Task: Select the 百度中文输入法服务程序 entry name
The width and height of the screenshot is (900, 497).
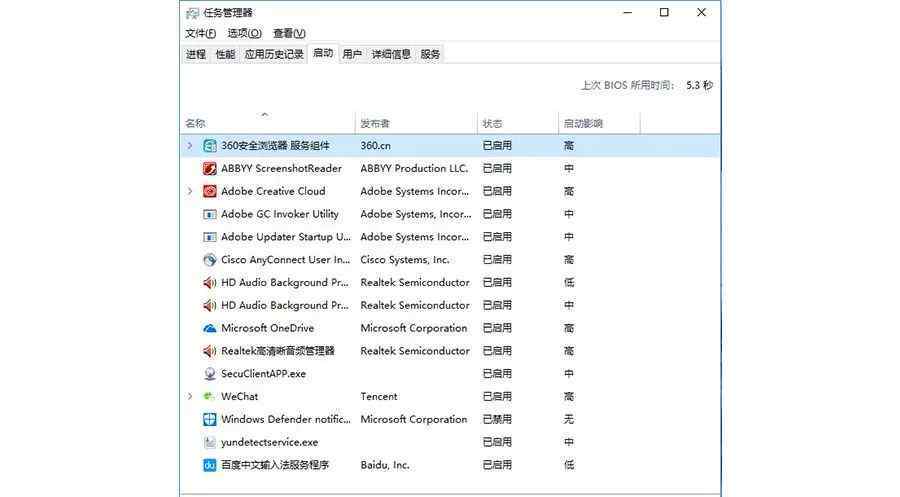Action: (275, 465)
